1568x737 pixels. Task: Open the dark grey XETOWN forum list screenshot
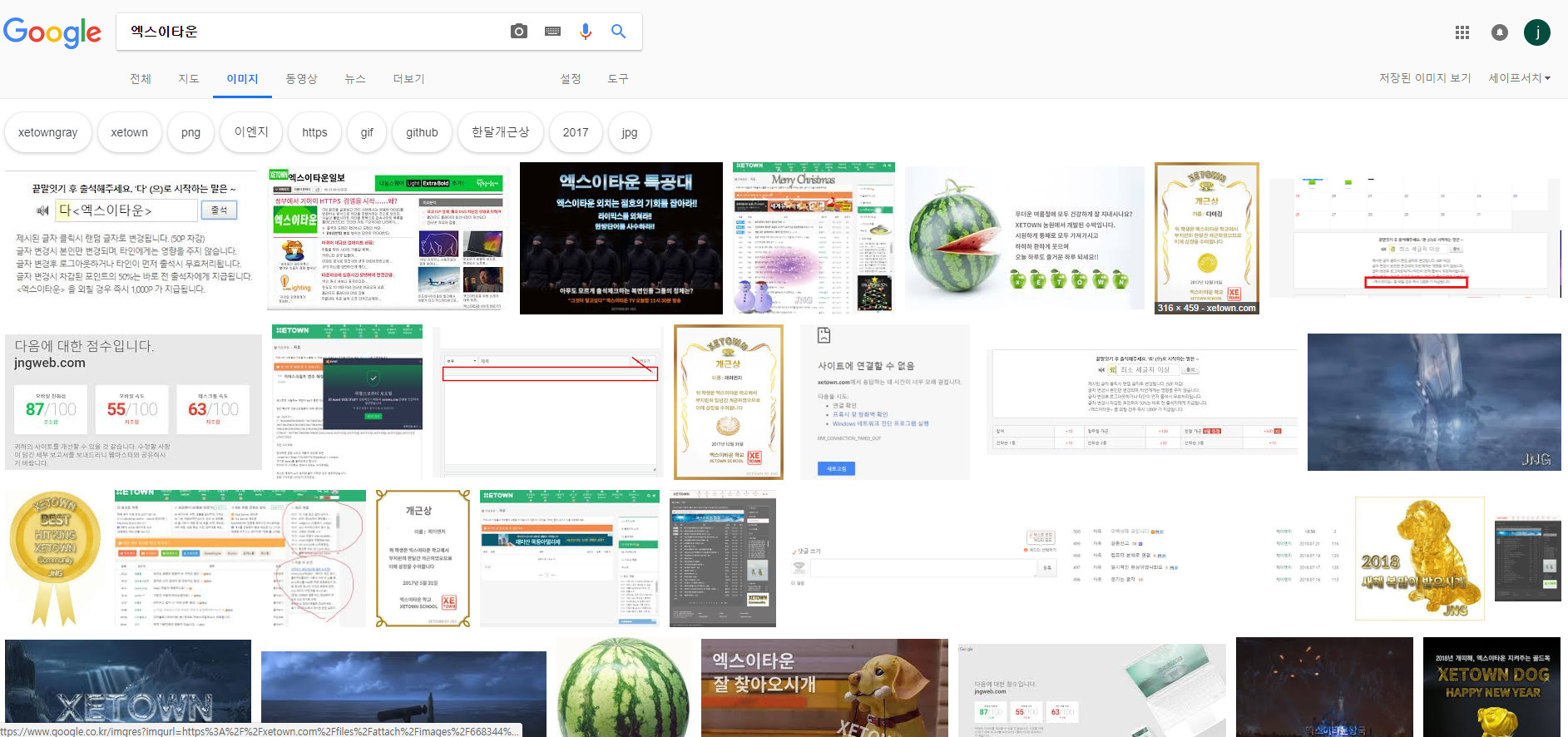point(723,558)
